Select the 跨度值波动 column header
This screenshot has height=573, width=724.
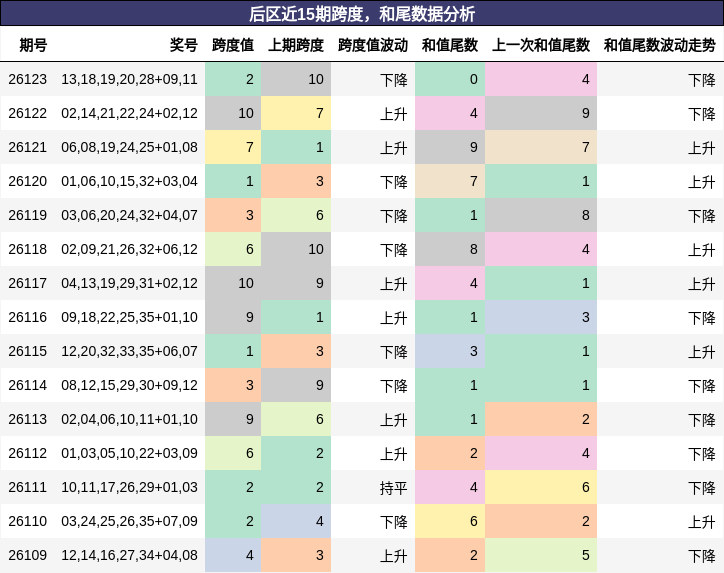coord(373,45)
